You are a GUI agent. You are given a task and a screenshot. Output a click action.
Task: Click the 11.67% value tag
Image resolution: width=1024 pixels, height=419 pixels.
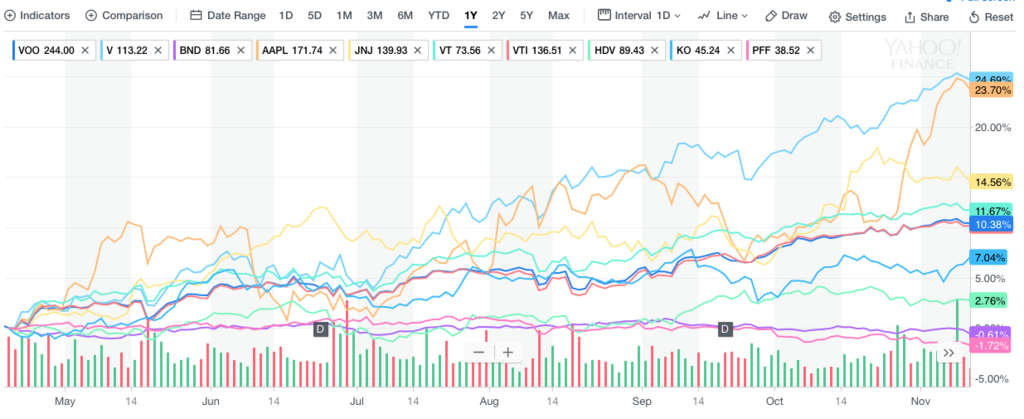point(992,211)
